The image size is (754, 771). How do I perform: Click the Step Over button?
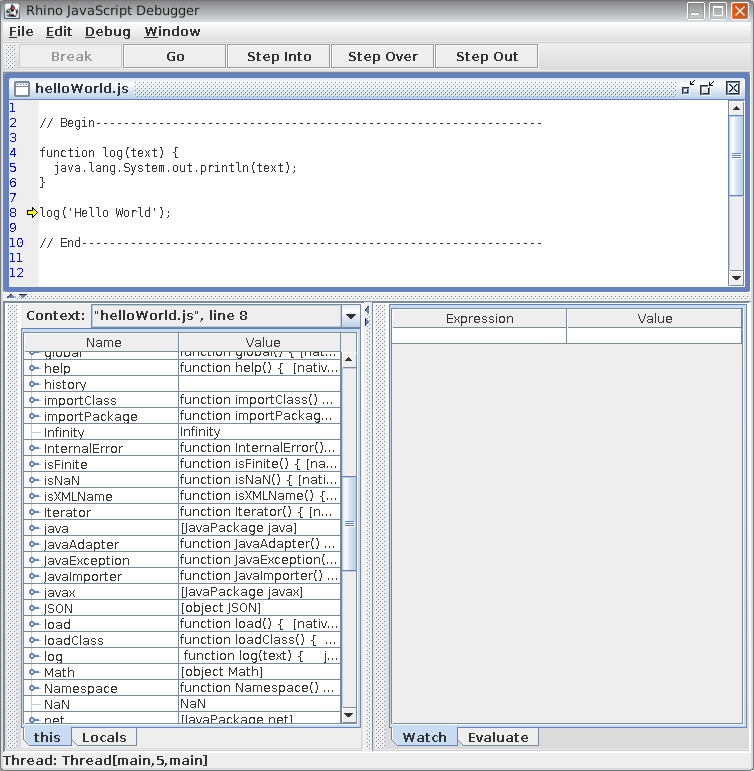pos(383,56)
